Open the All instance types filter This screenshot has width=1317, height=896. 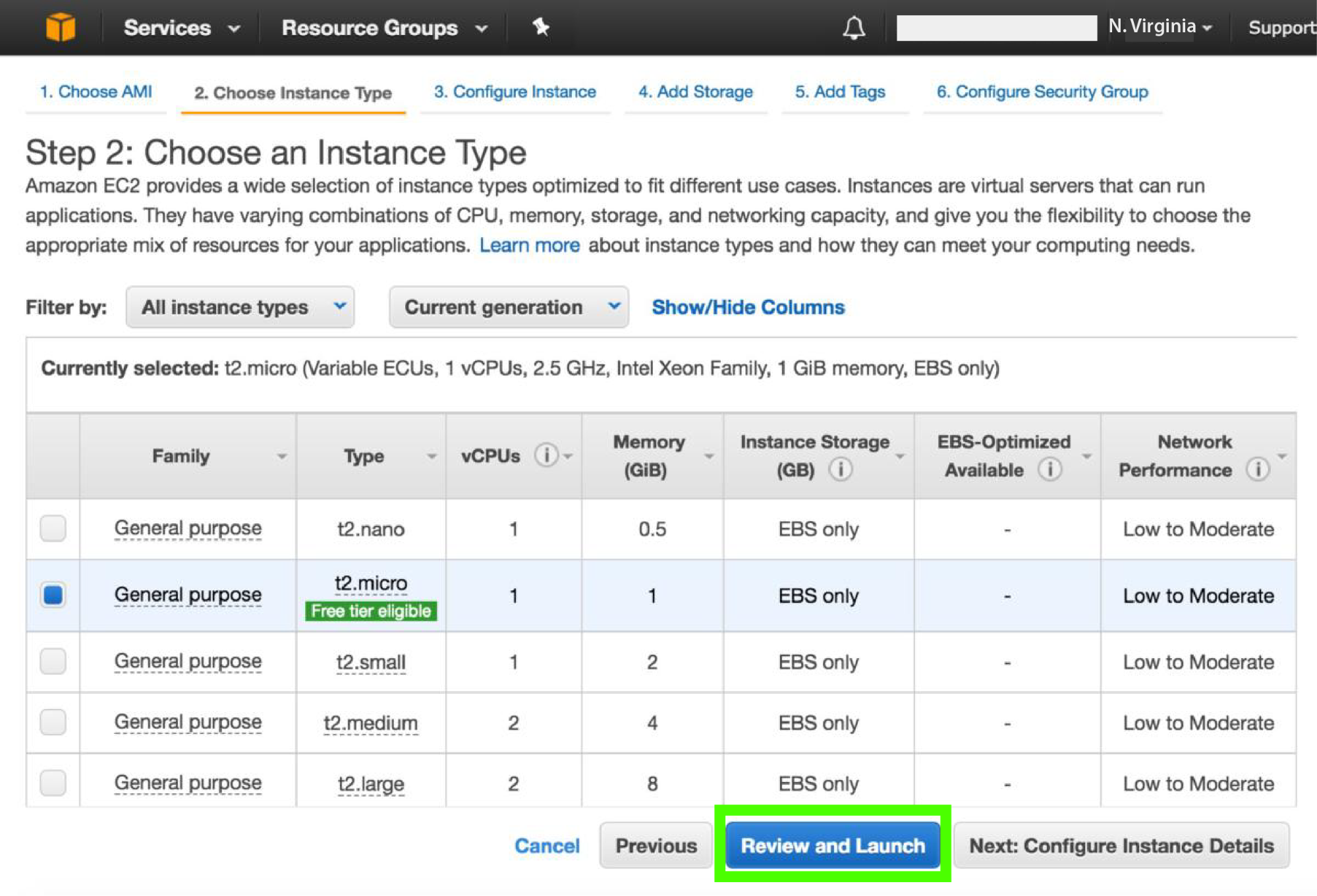(x=240, y=307)
